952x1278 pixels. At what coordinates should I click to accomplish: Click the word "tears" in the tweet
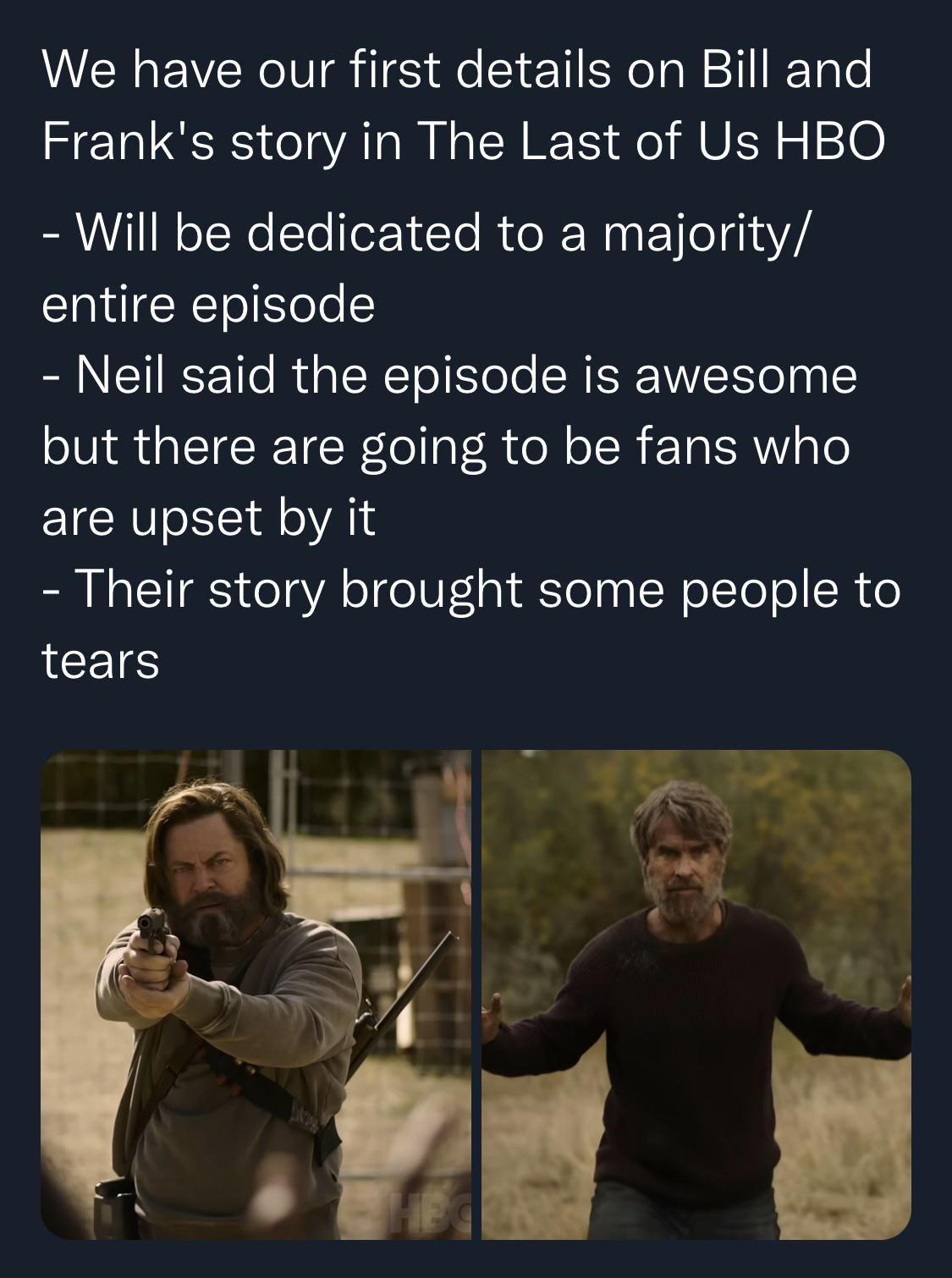click(100, 661)
